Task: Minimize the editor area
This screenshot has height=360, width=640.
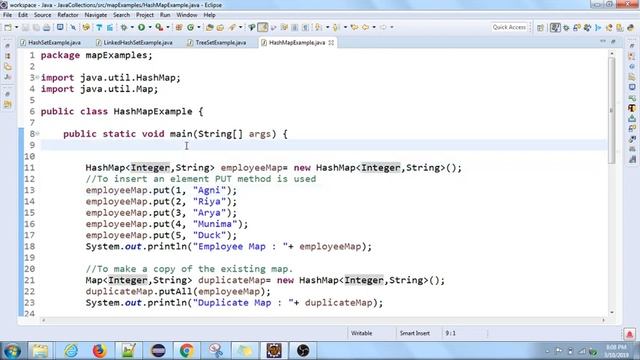Action: tap(603, 42)
